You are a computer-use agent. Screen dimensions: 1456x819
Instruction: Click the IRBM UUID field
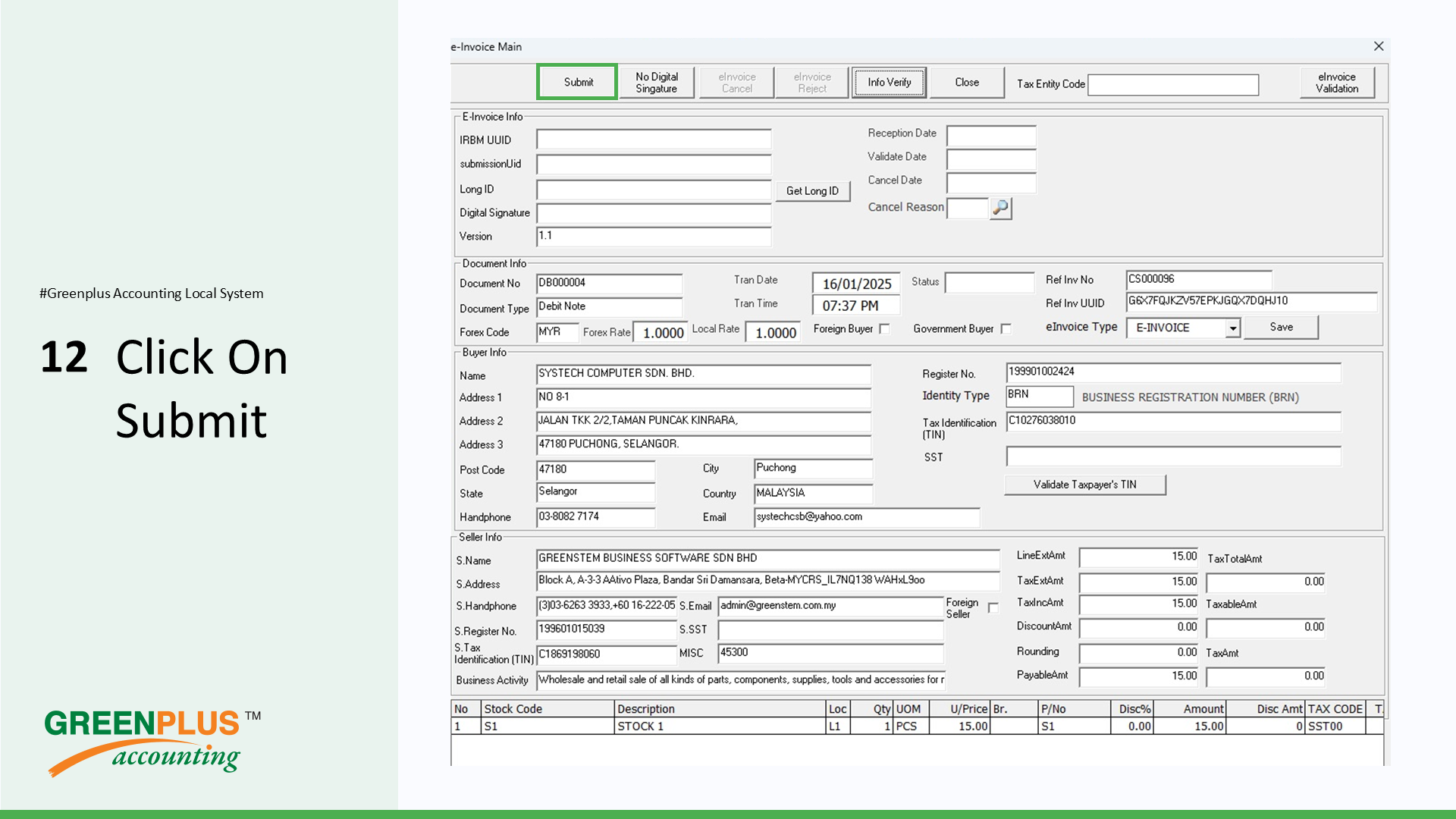(654, 140)
